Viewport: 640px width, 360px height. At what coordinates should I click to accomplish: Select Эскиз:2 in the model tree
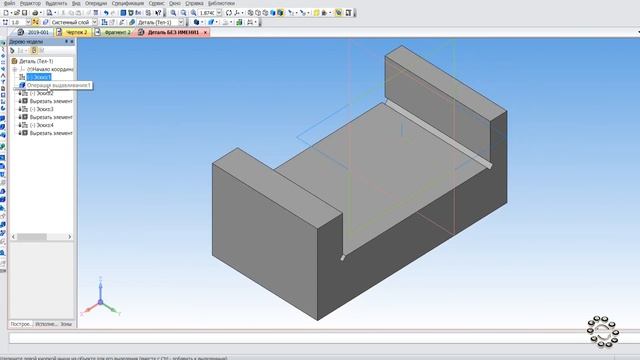[42, 93]
